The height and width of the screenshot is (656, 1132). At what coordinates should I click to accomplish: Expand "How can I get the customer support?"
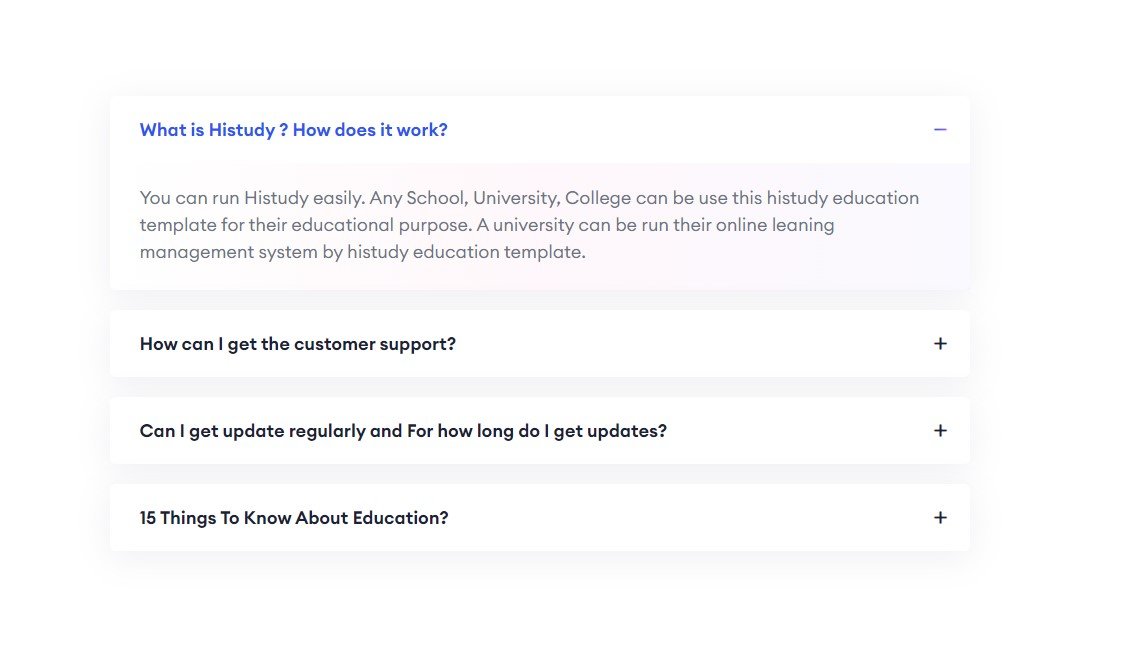click(297, 344)
